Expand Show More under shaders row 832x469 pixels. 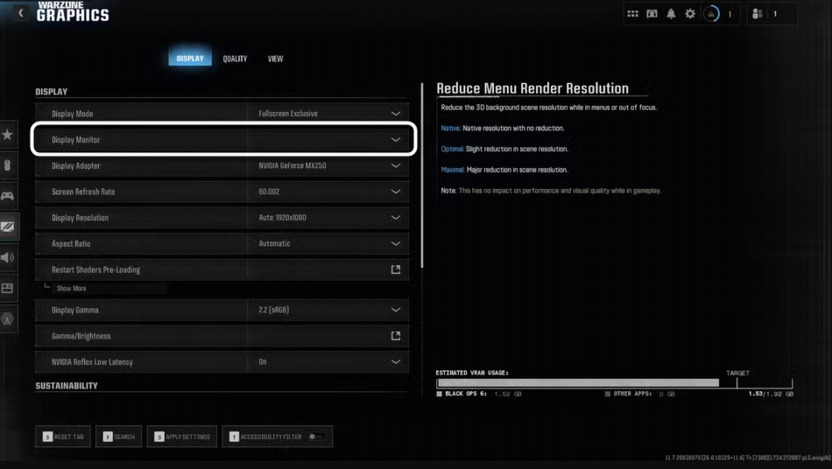point(71,289)
